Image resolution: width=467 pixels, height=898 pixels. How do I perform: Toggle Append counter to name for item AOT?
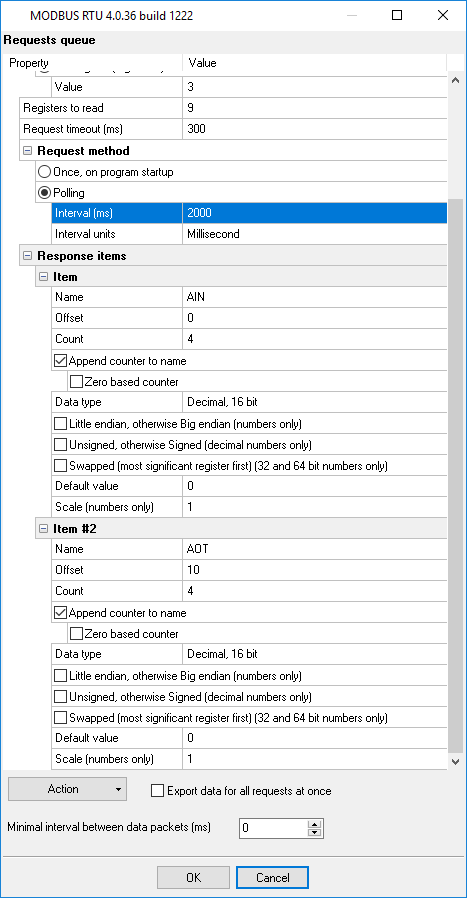(61, 613)
